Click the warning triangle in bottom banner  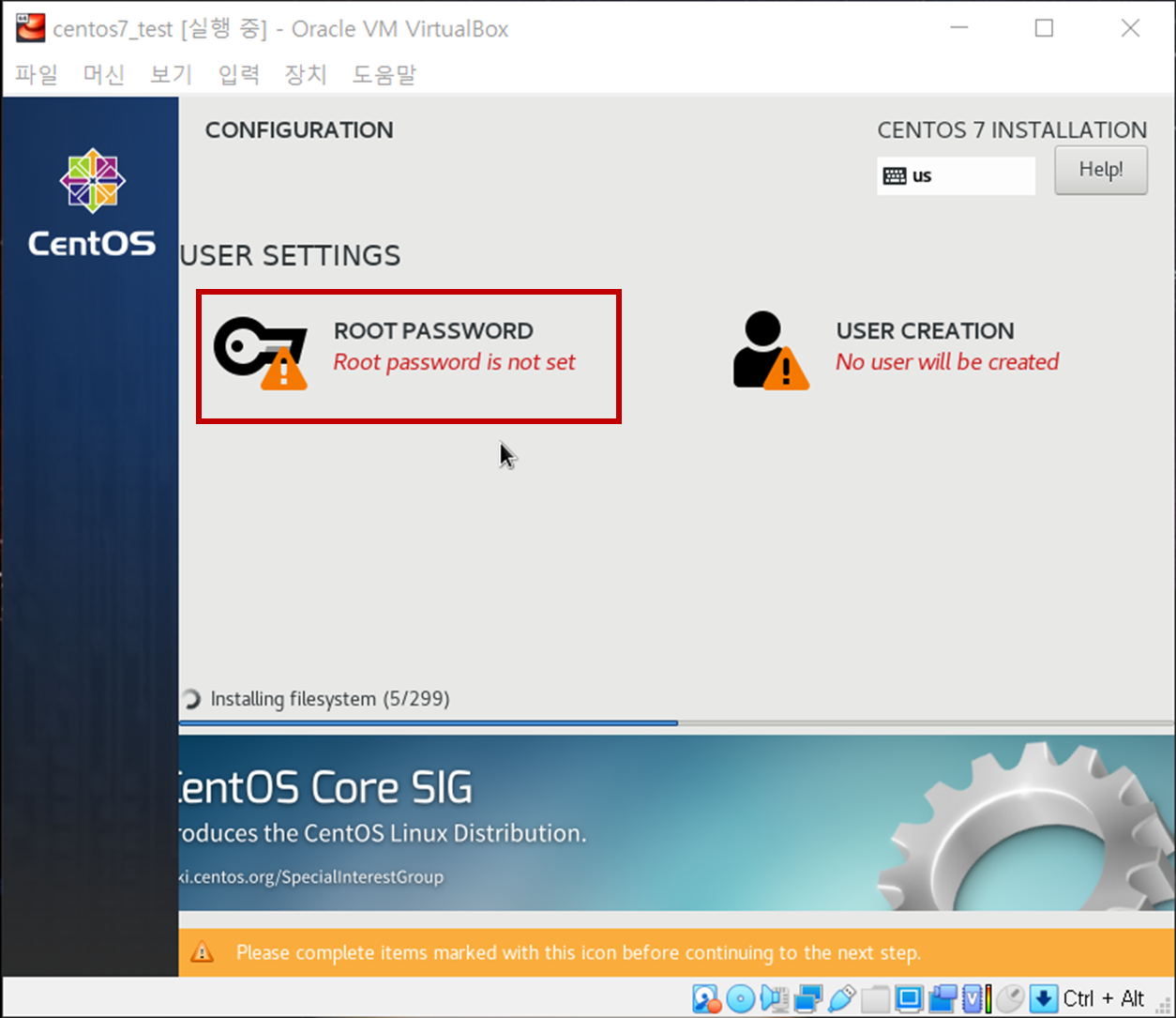(202, 952)
